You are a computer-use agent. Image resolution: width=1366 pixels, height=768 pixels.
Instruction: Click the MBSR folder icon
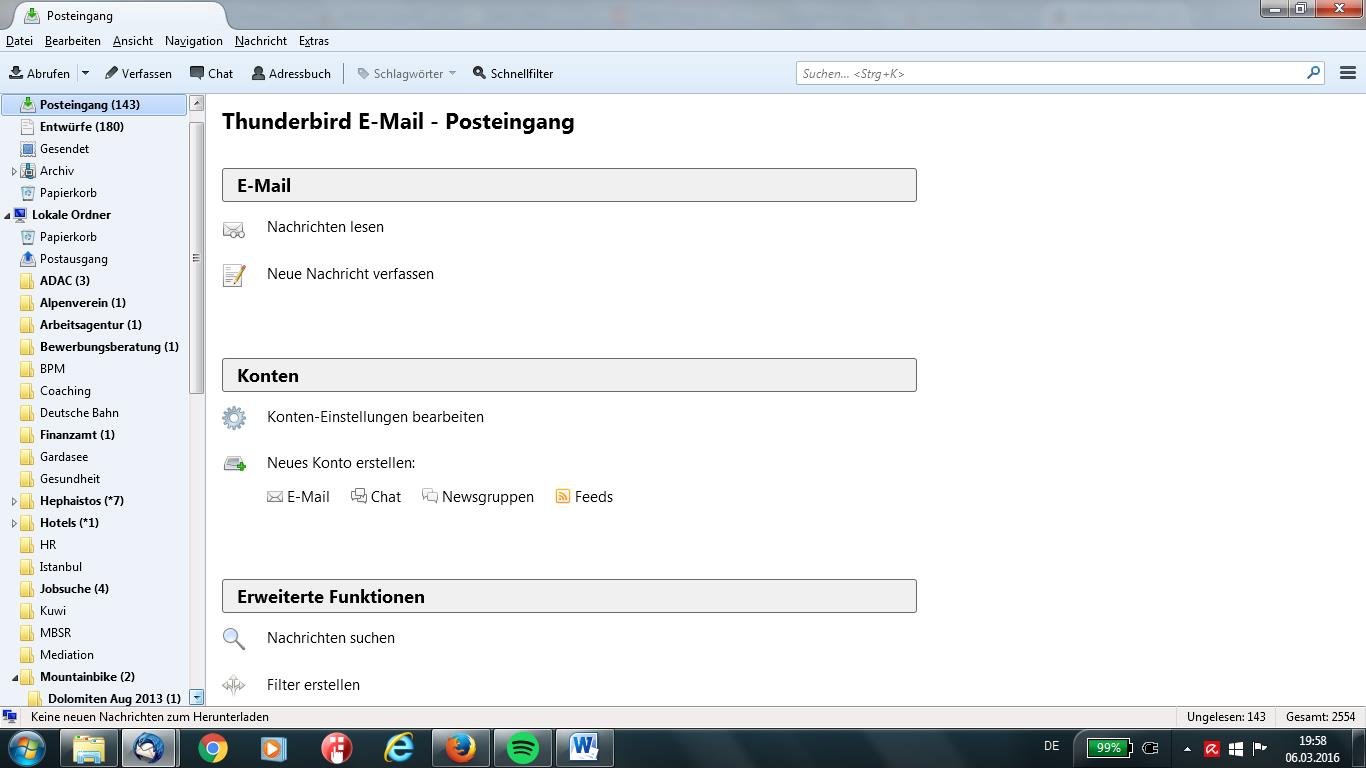coord(28,632)
